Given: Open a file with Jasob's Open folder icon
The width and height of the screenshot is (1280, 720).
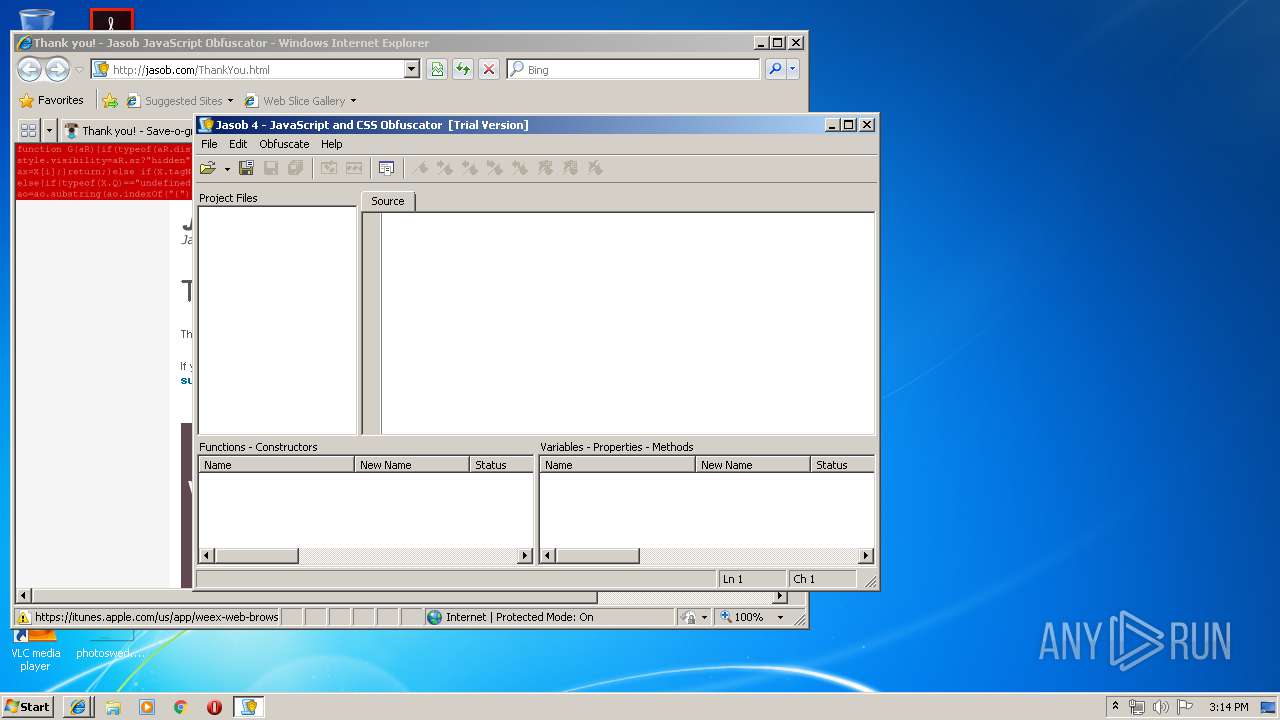Looking at the screenshot, I should (207, 168).
